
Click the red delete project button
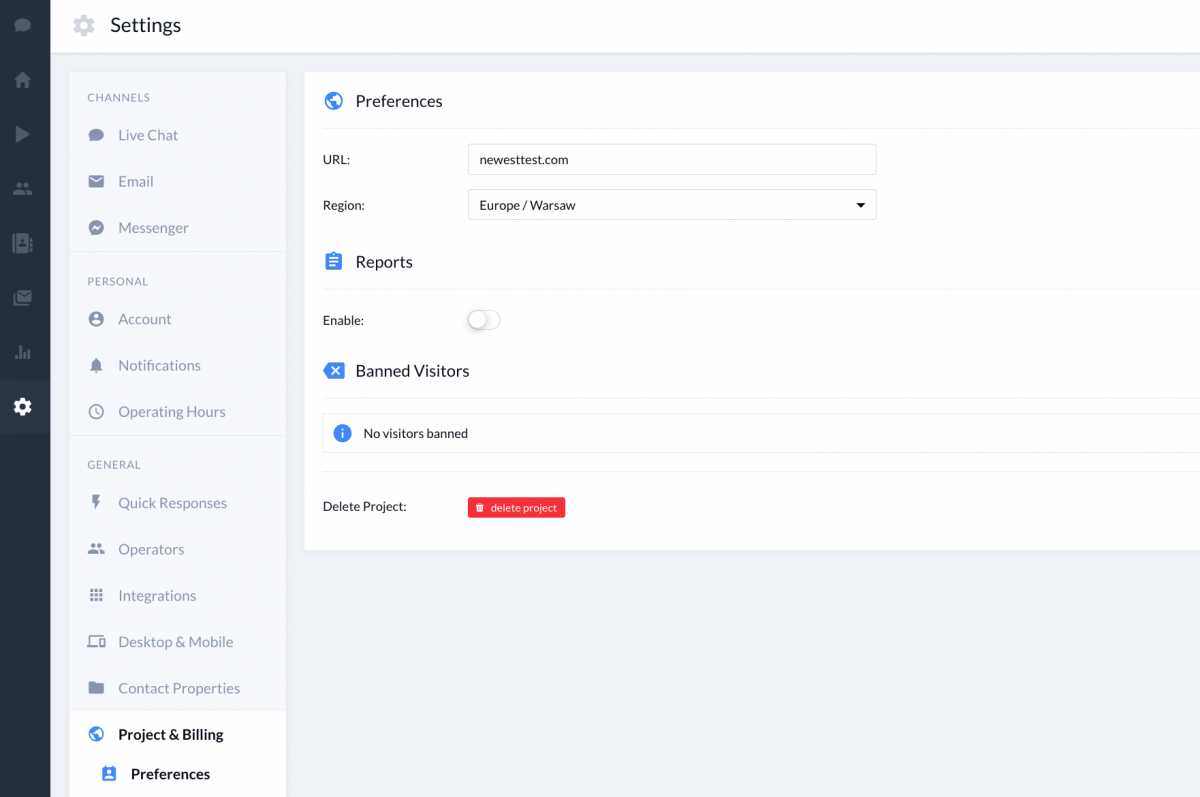pos(516,508)
